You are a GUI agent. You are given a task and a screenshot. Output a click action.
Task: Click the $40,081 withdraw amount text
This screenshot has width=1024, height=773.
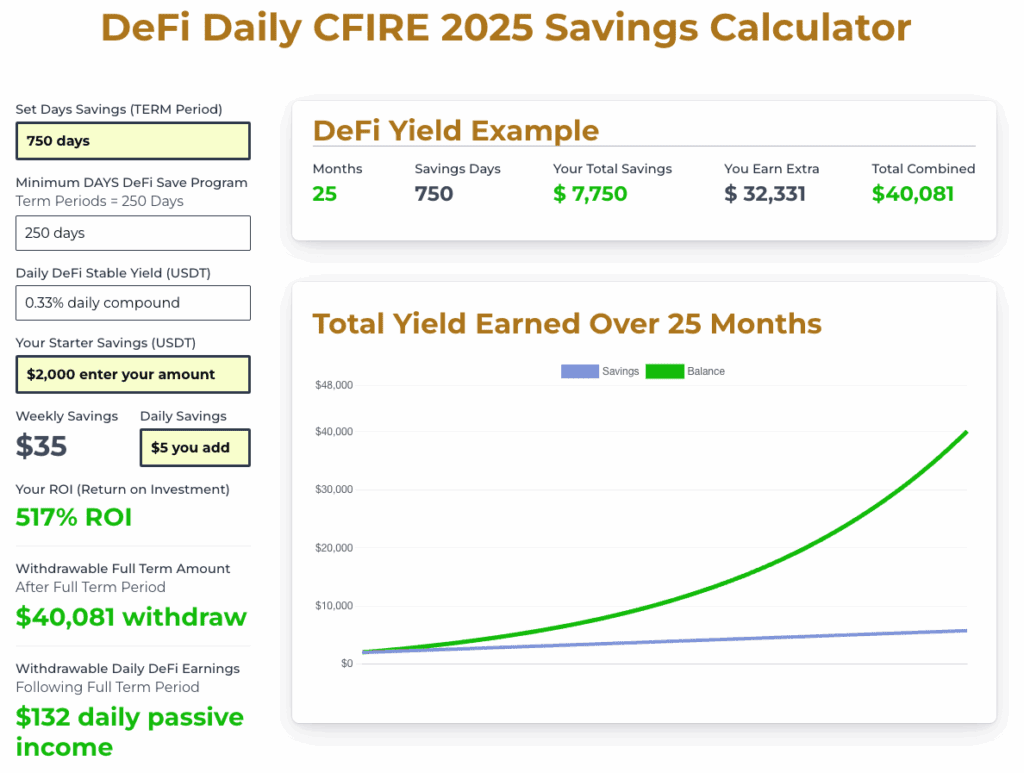131,617
